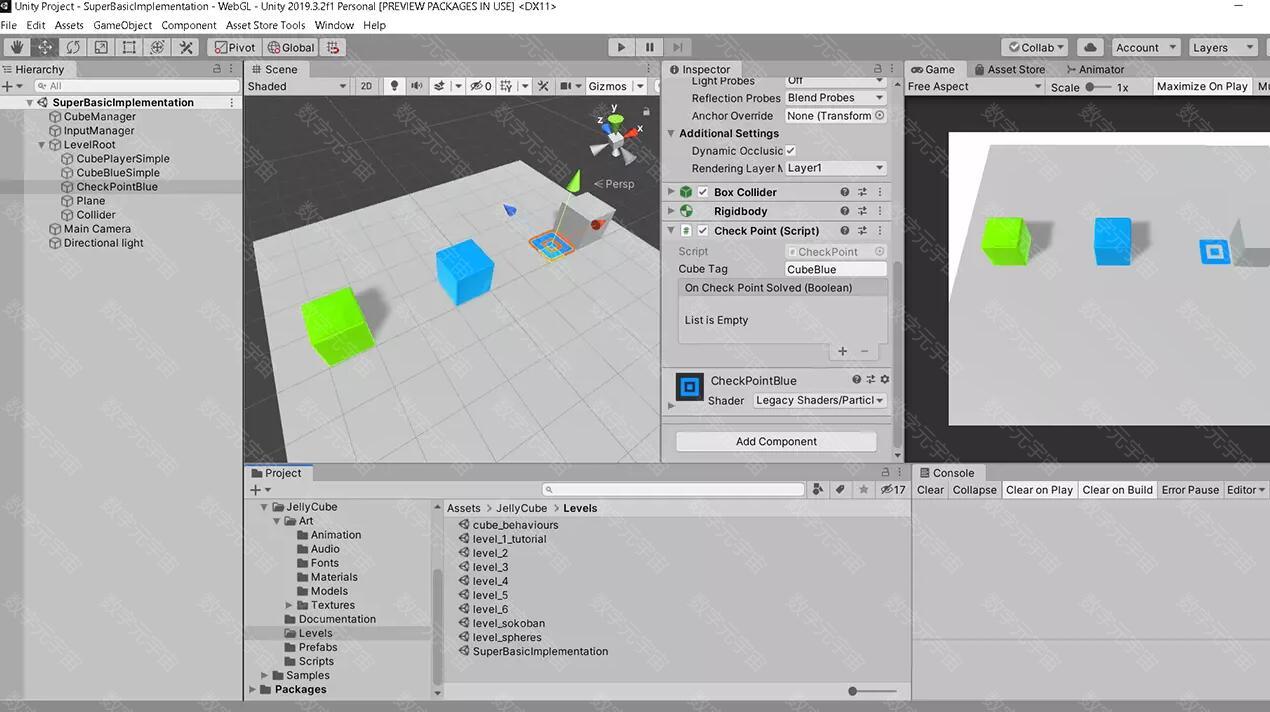This screenshot has width=1270, height=712.
Task: Click the Play button
Action: click(x=621, y=47)
